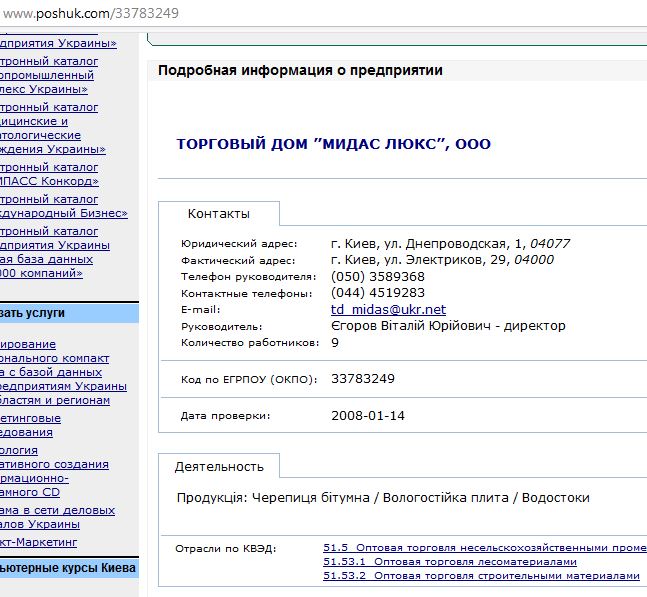This screenshot has width=647, height=597.
Task: Click the address bar with the poshuk.com URL
Action: 300,13
